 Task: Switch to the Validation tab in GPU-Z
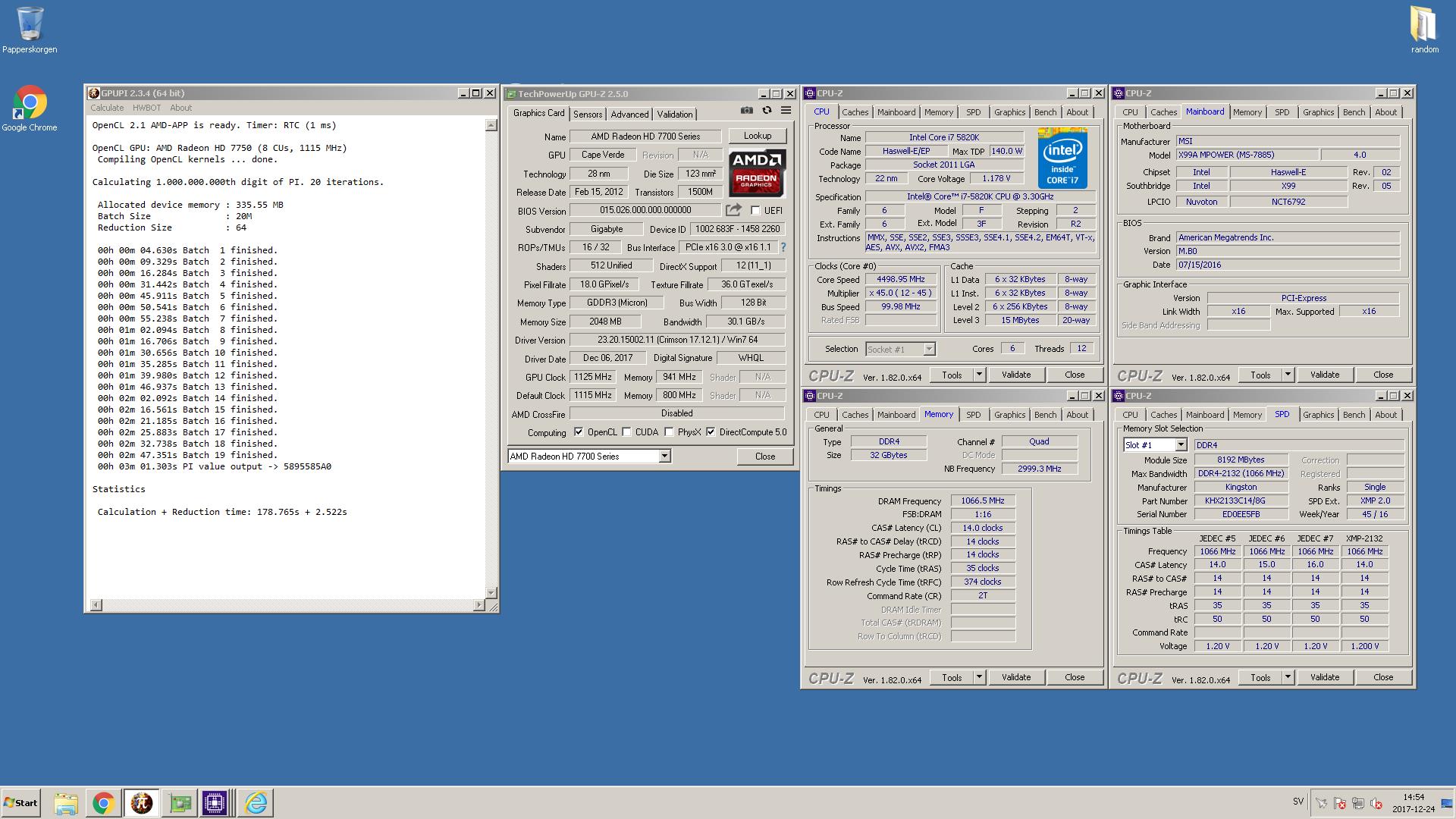(x=674, y=115)
